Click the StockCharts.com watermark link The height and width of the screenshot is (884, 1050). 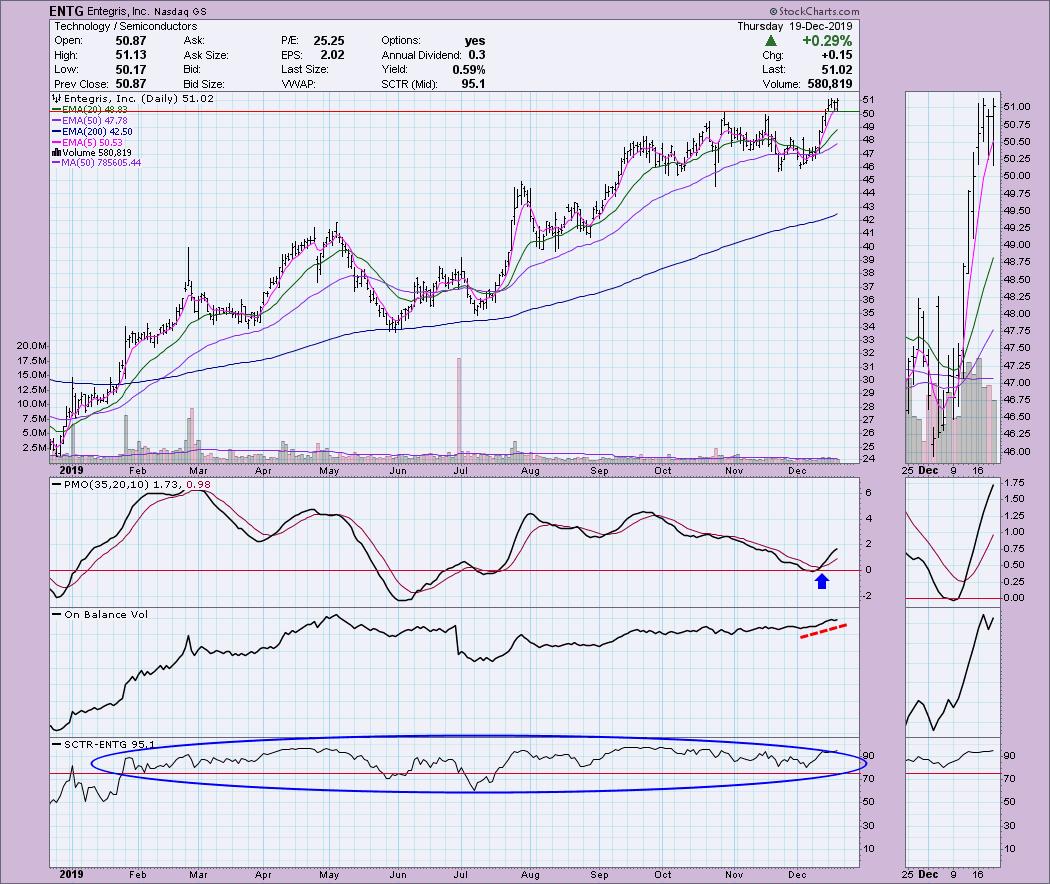coord(814,11)
